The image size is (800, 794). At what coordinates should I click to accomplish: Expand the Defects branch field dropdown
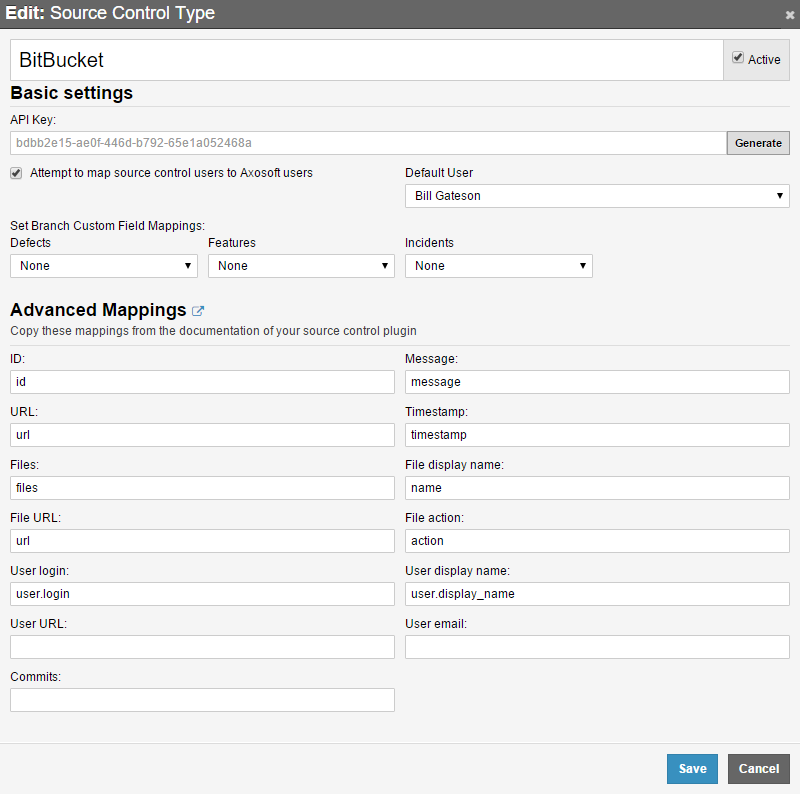click(x=104, y=266)
